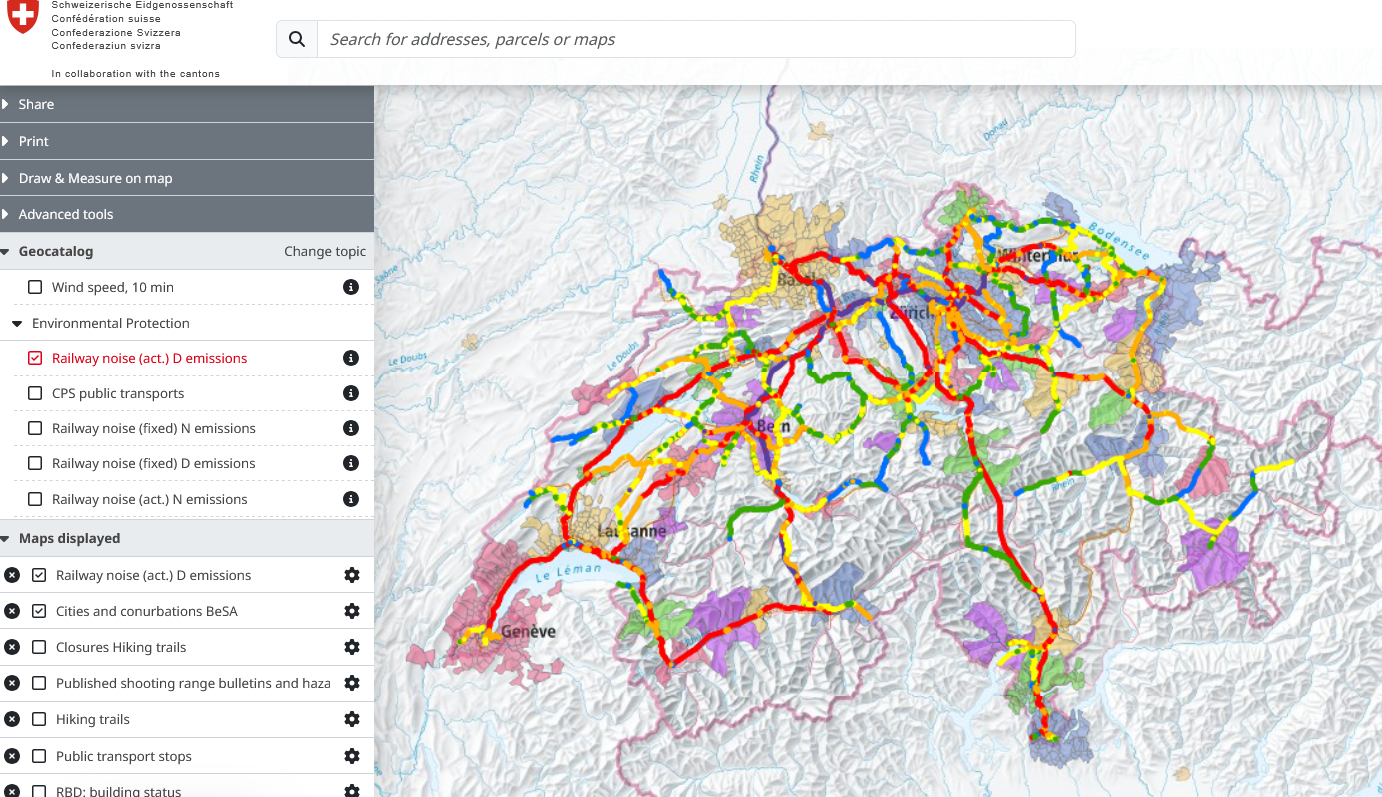Expand the Share panel
1382x797 pixels.
(36, 104)
